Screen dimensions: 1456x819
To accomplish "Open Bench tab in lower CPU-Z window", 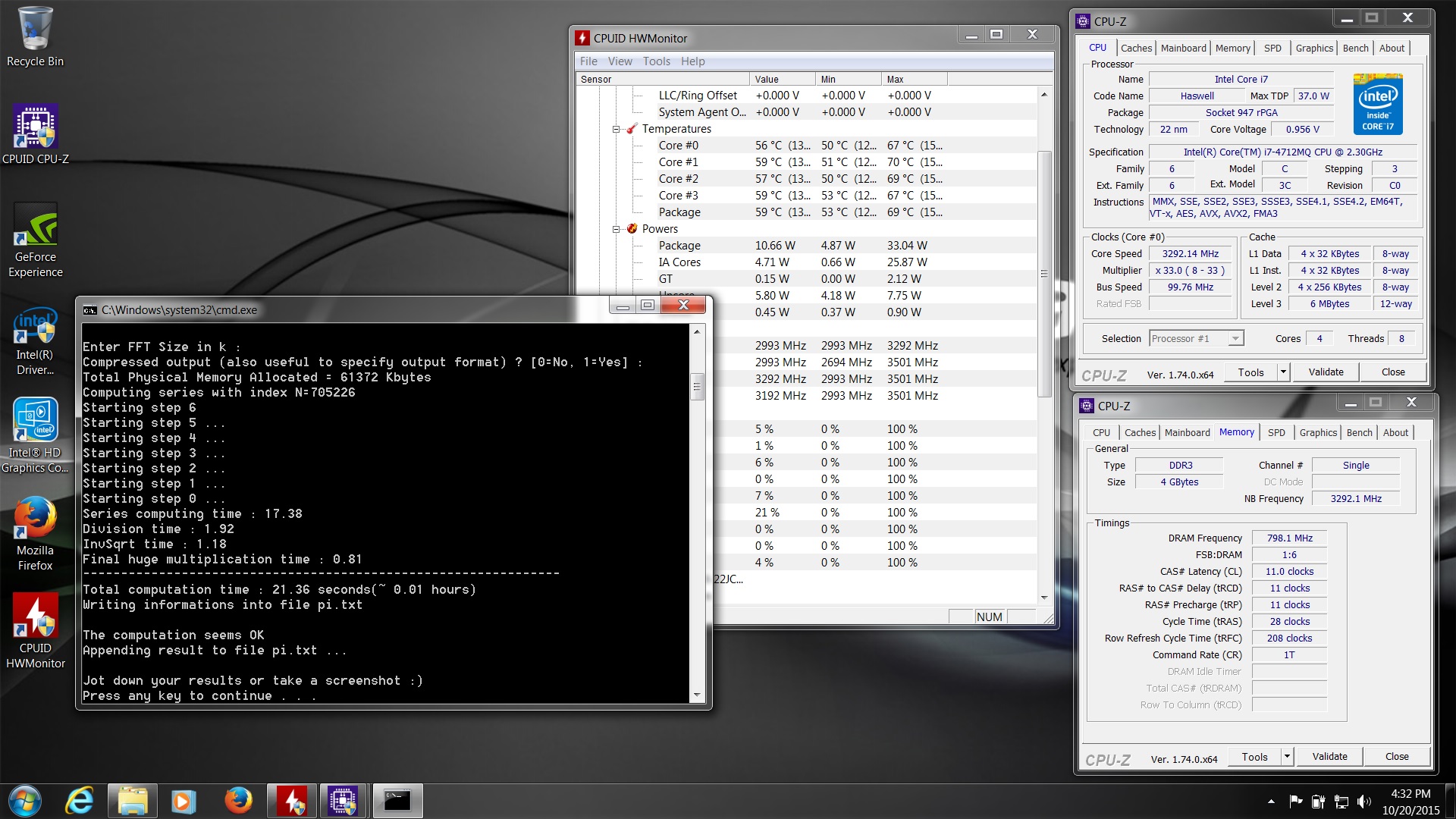I will [x=1359, y=432].
